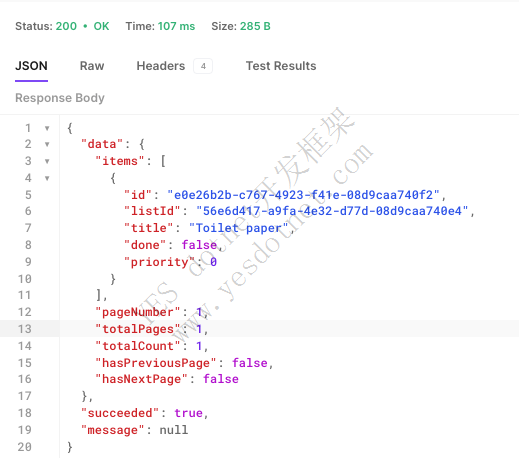
Task: Click the "totalPages" key on line 13
Action: click(138, 329)
